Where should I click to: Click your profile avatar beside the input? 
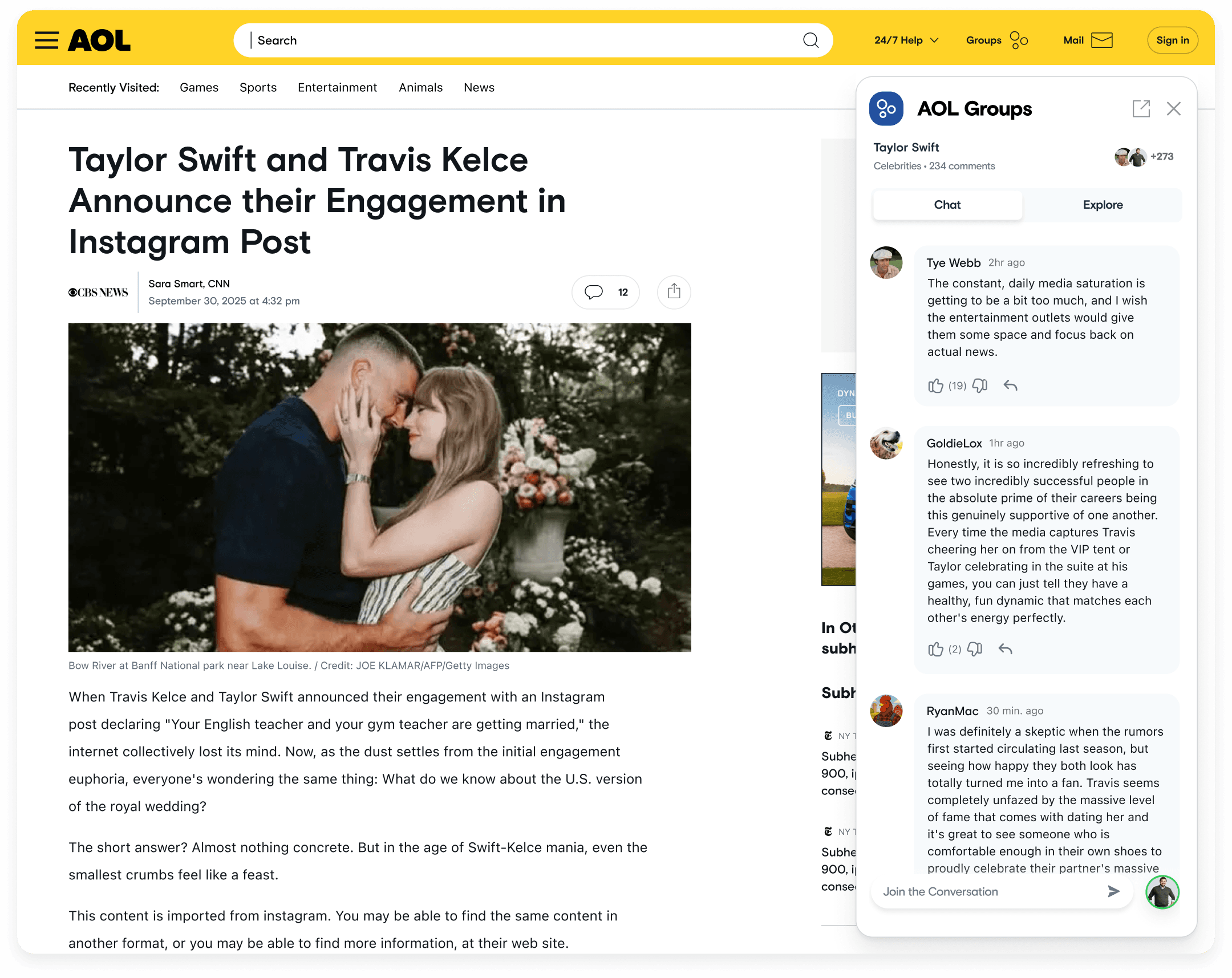1162,892
